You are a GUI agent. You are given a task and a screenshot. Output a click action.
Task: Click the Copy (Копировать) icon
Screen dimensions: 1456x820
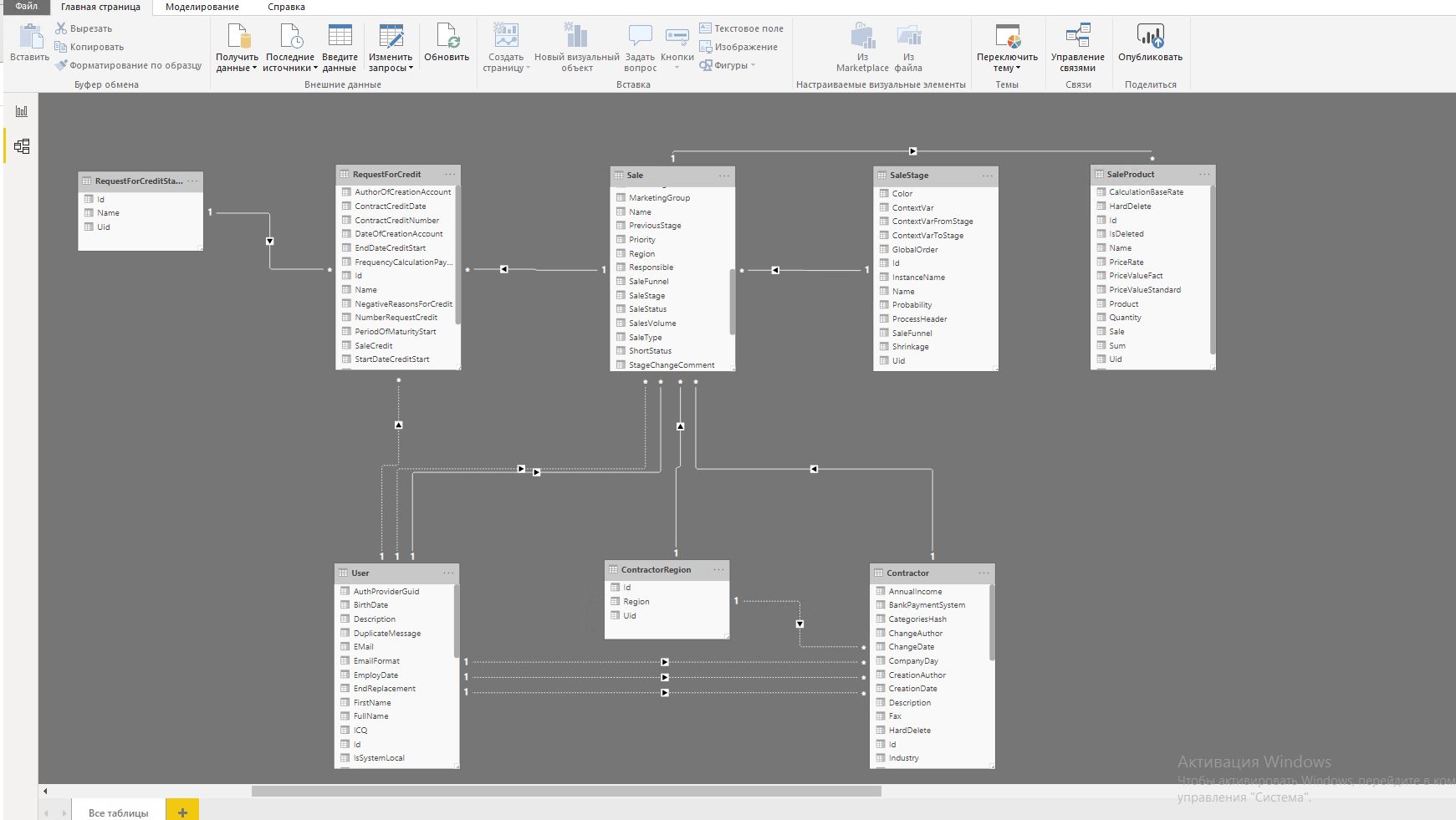(x=61, y=47)
